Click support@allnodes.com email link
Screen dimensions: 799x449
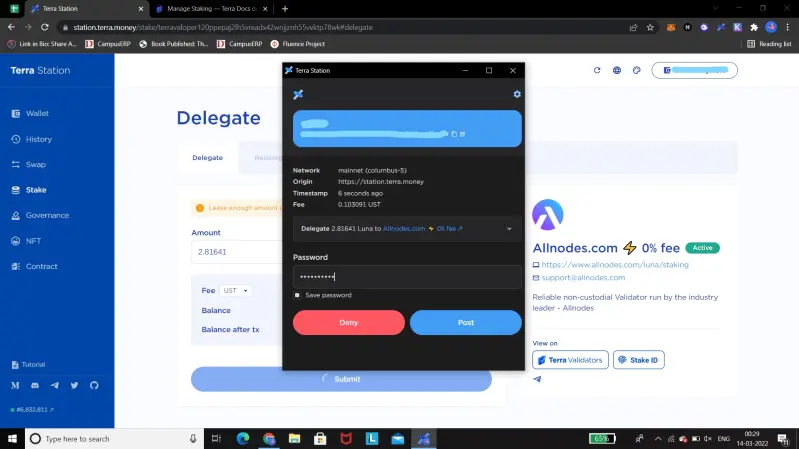click(583, 278)
